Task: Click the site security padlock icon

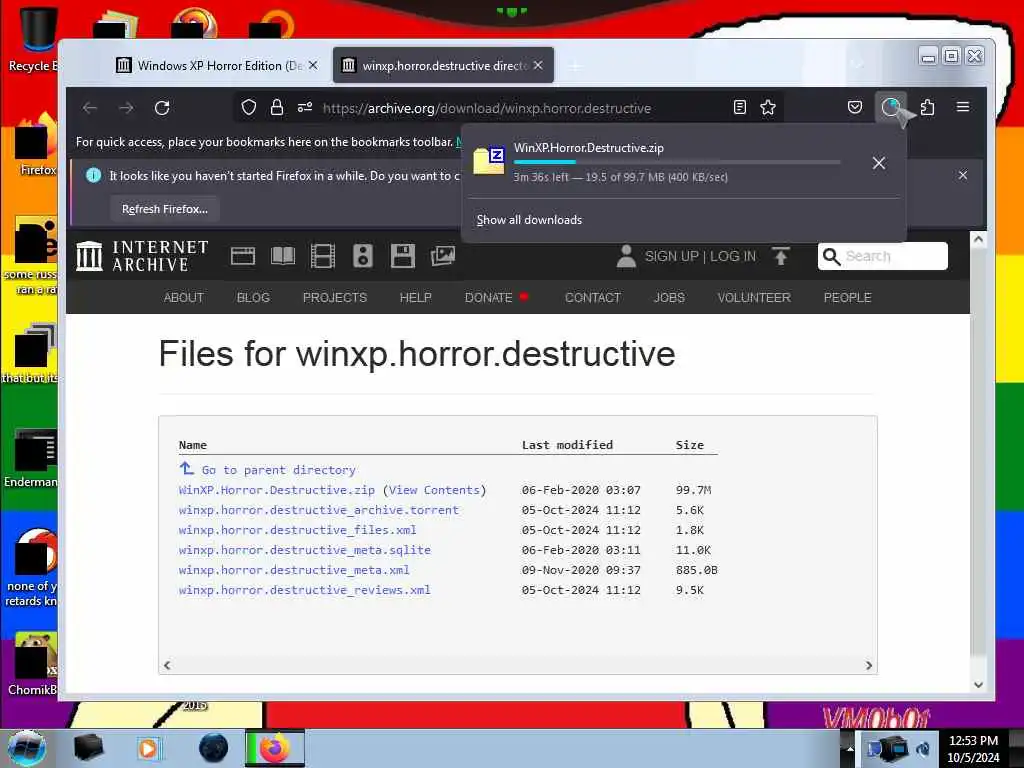Action: 277,108
